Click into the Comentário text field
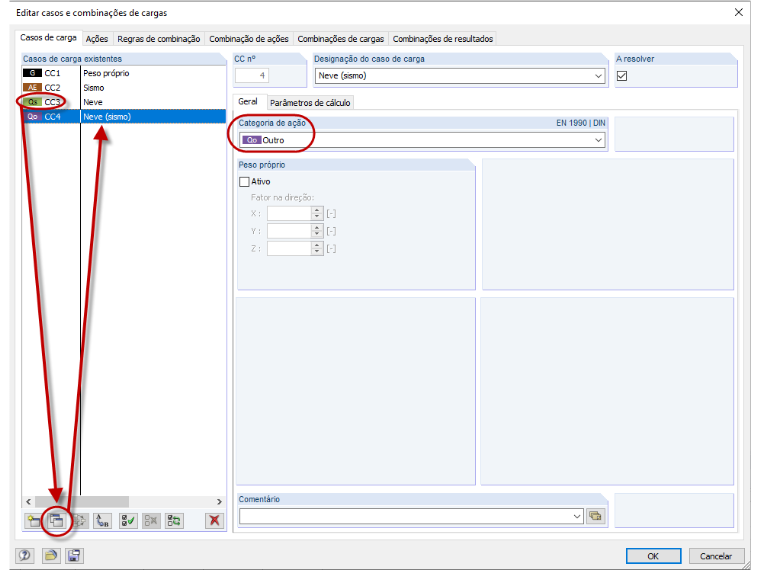The height and width of the screenshot is (570, 760). pos(405,516)
